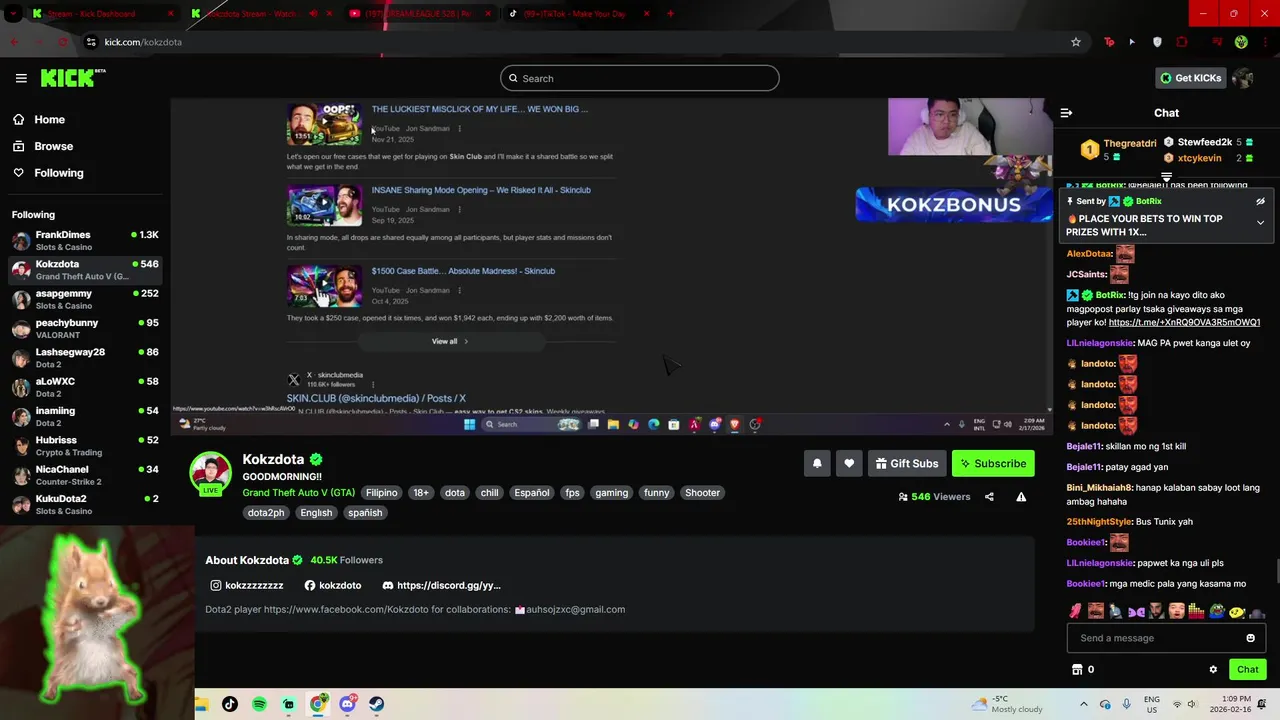Image resolution: width=1280 pixels, height=720 pixels.
Task: Show hidden system tray icons
Action: pyautogui.click(x=1083, y=704)
